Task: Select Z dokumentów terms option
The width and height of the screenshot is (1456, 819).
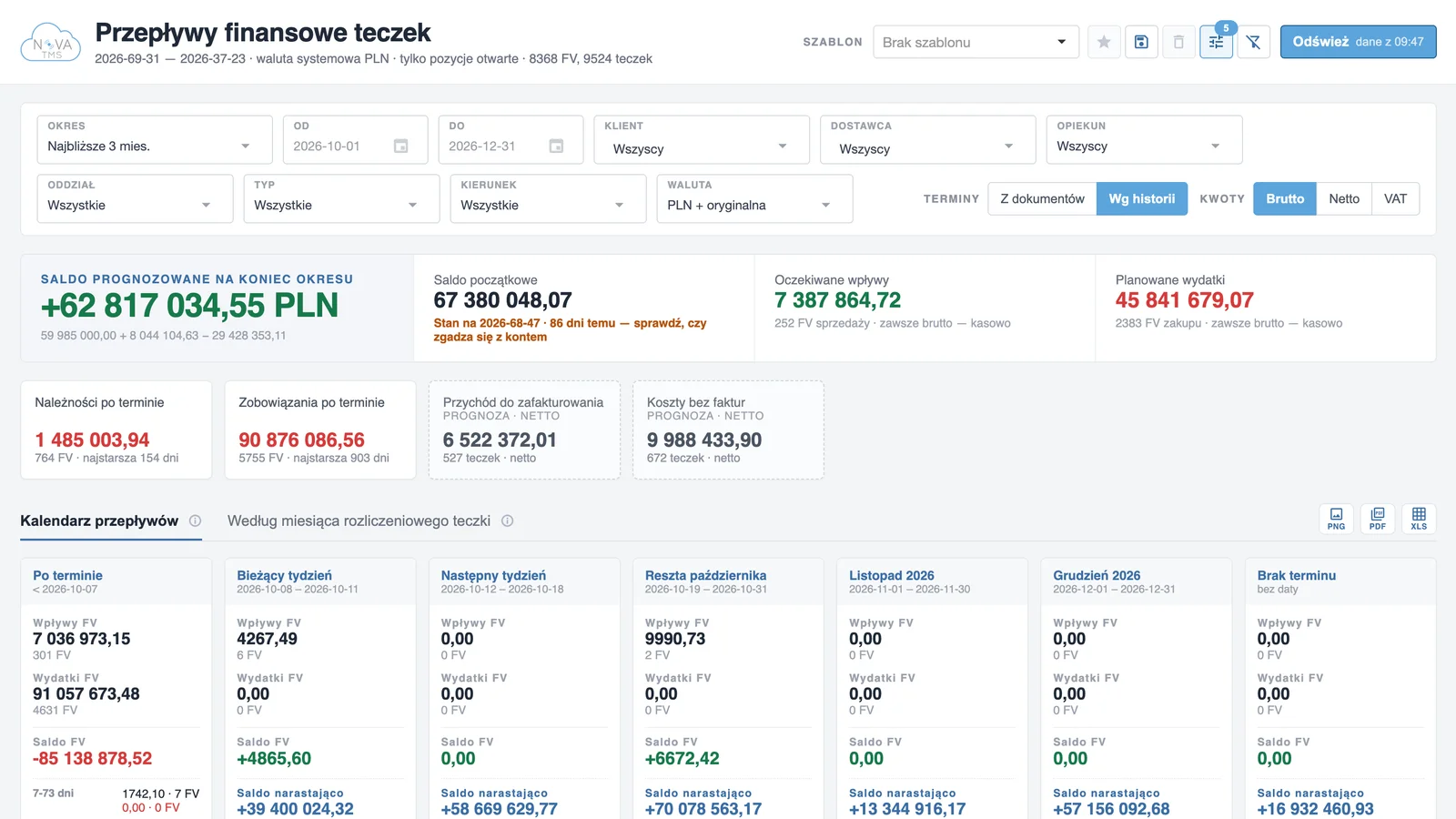Action: coord(1042,198)
